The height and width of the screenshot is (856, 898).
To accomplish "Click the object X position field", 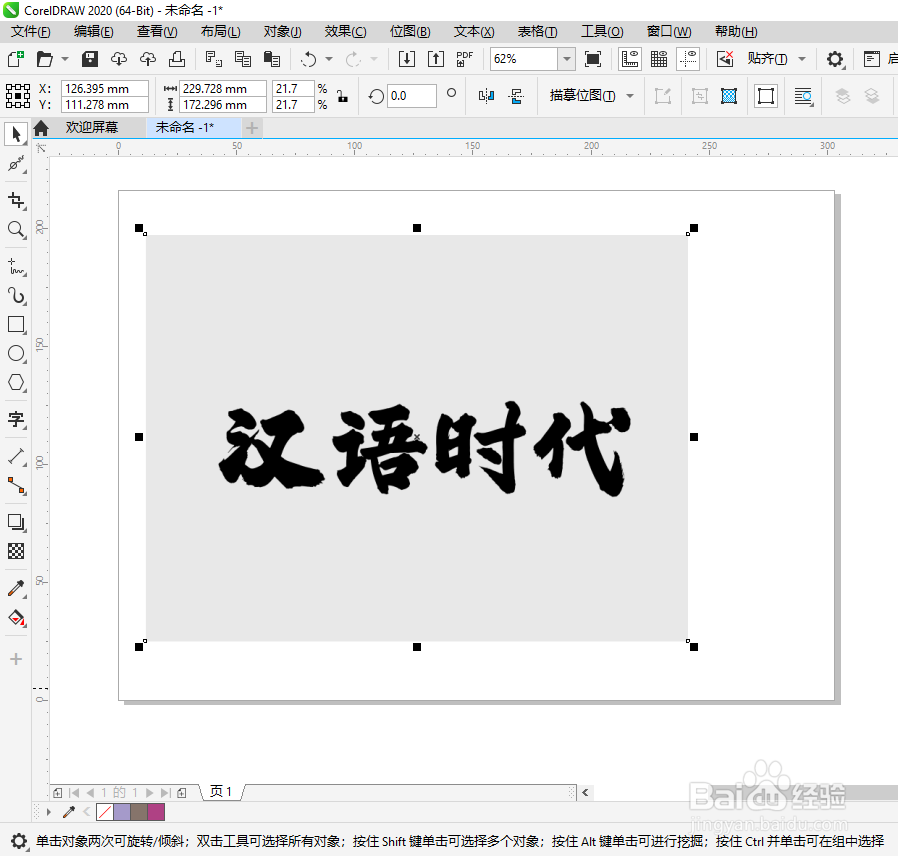I will click(104, 88).
